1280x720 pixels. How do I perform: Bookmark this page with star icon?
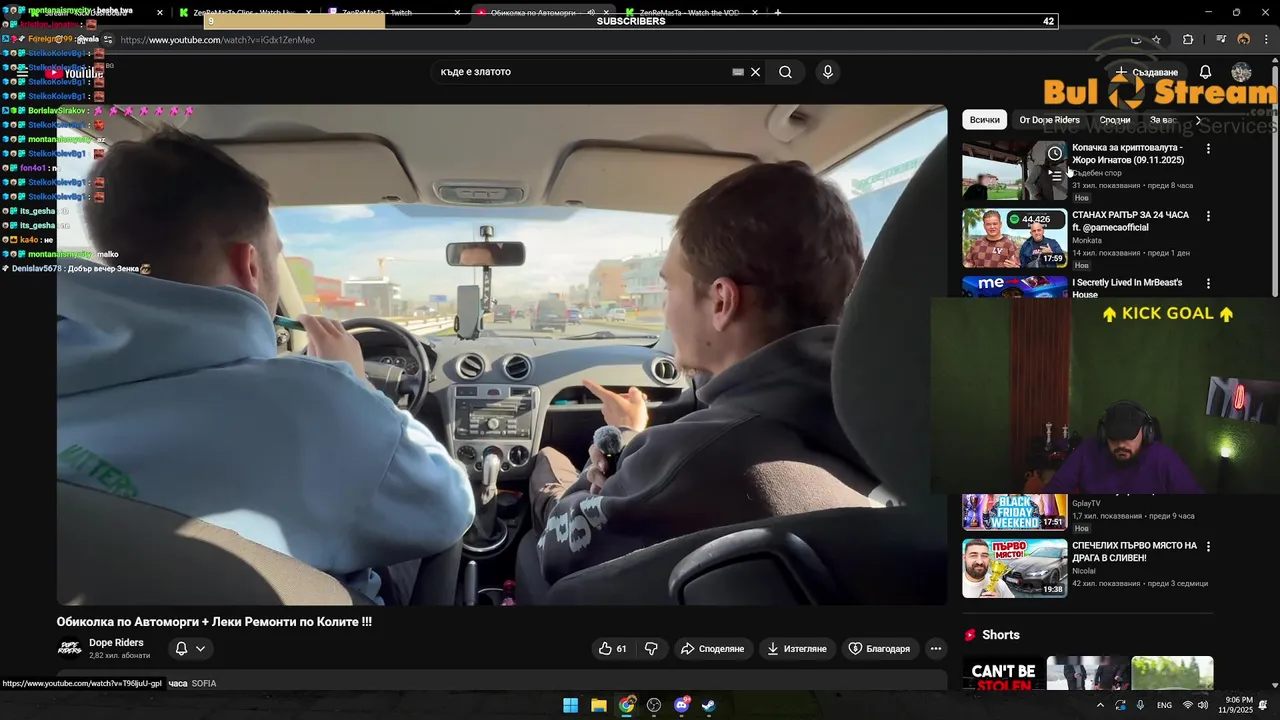1156,40
